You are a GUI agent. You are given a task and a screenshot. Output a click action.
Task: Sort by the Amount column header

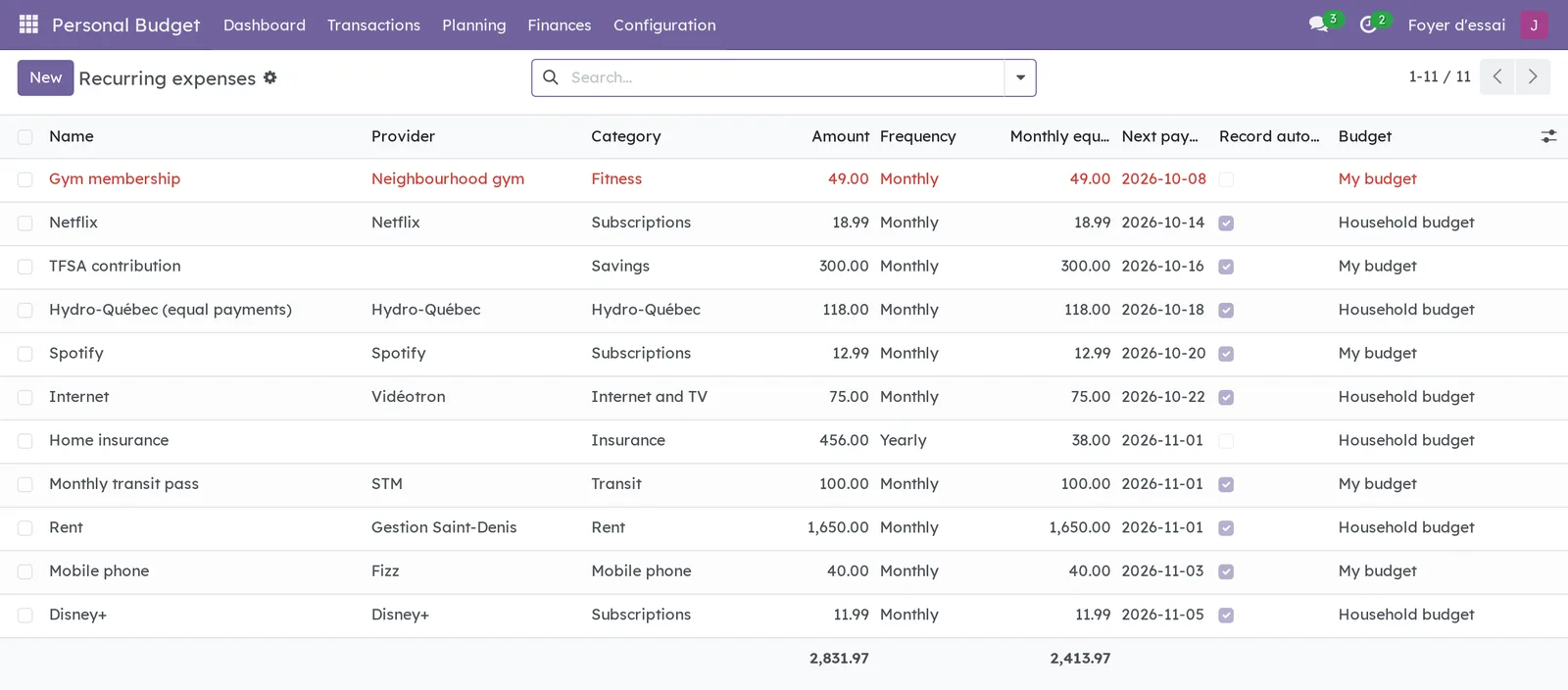click(x=840, y=136)
